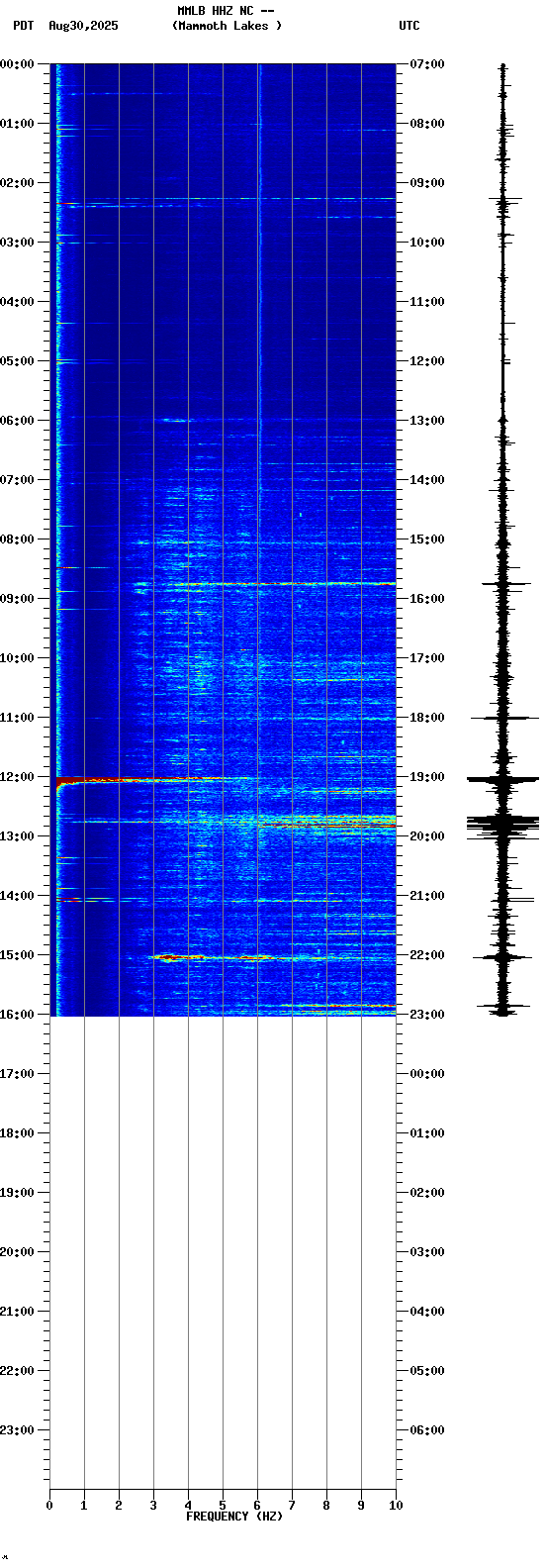Click the PDT '00:00' time label

tap(18, 64)
